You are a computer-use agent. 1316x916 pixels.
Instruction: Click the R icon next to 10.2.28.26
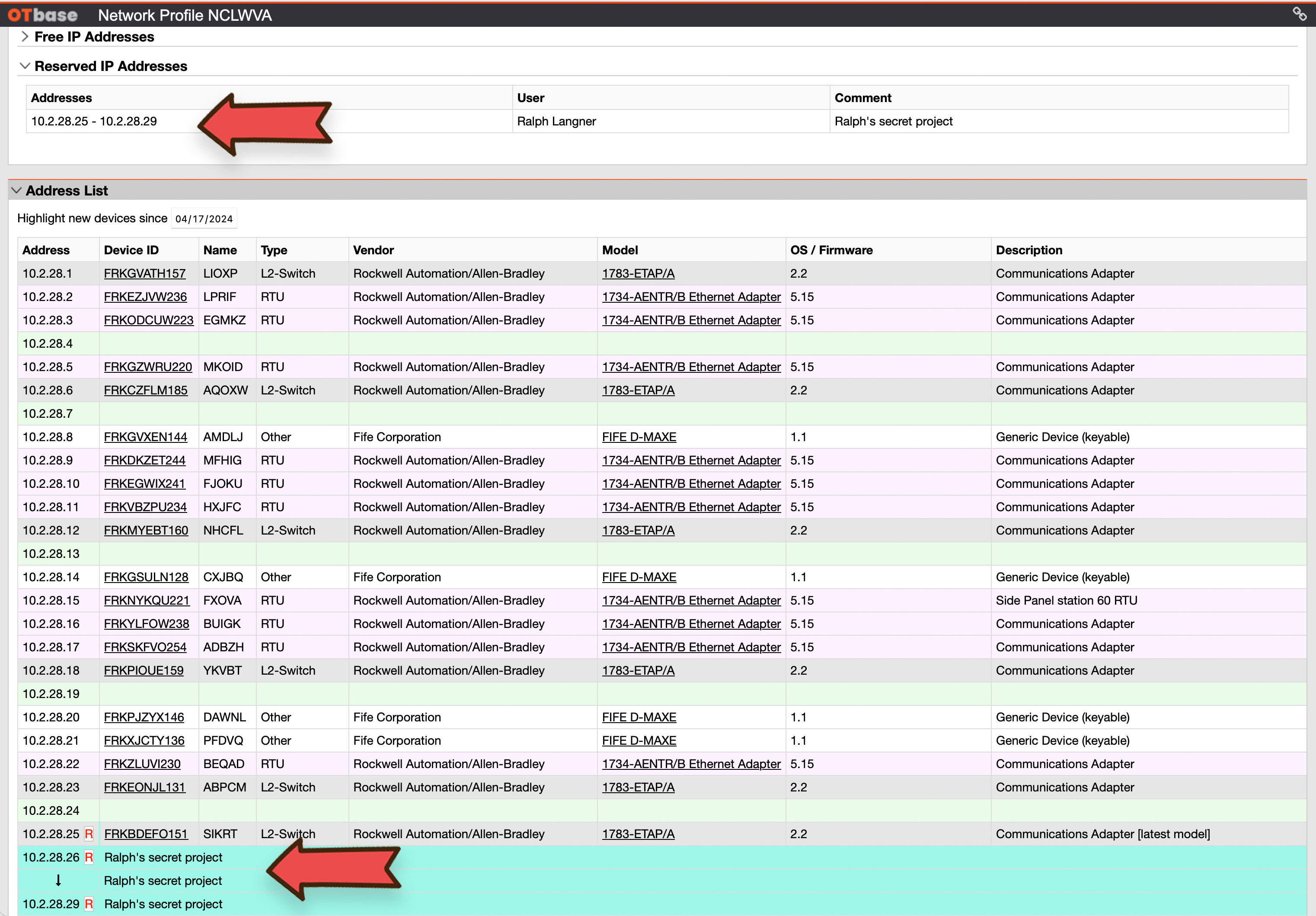point(89,857)
